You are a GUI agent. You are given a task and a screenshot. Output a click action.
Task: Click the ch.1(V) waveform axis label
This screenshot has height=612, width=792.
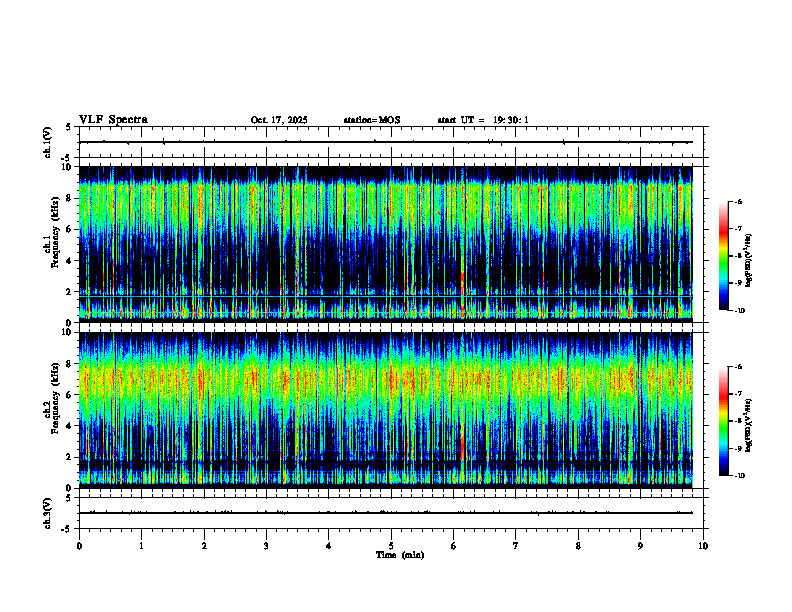coord(47,142)
